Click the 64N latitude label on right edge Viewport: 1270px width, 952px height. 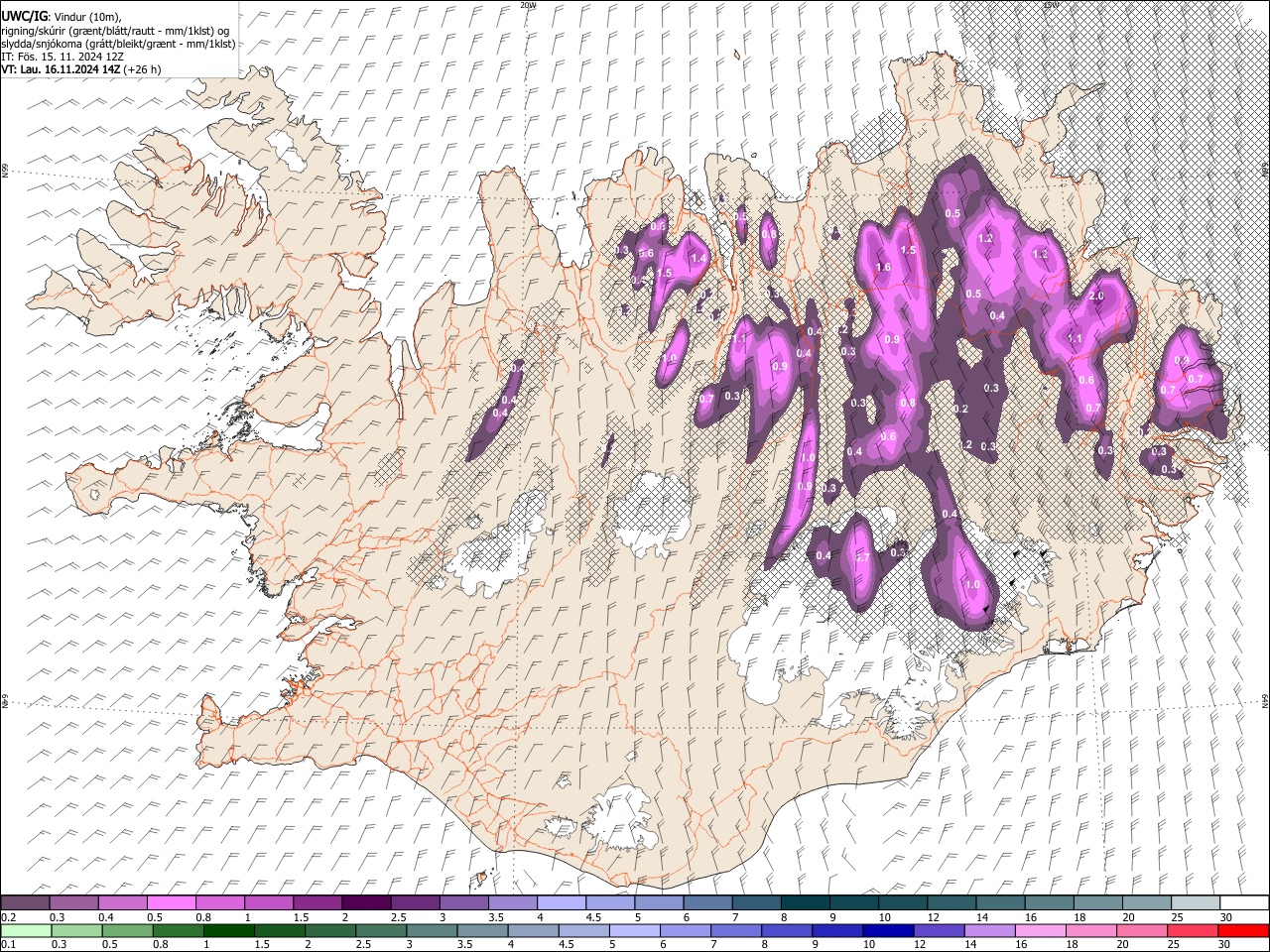click(x=1265, y=700)
